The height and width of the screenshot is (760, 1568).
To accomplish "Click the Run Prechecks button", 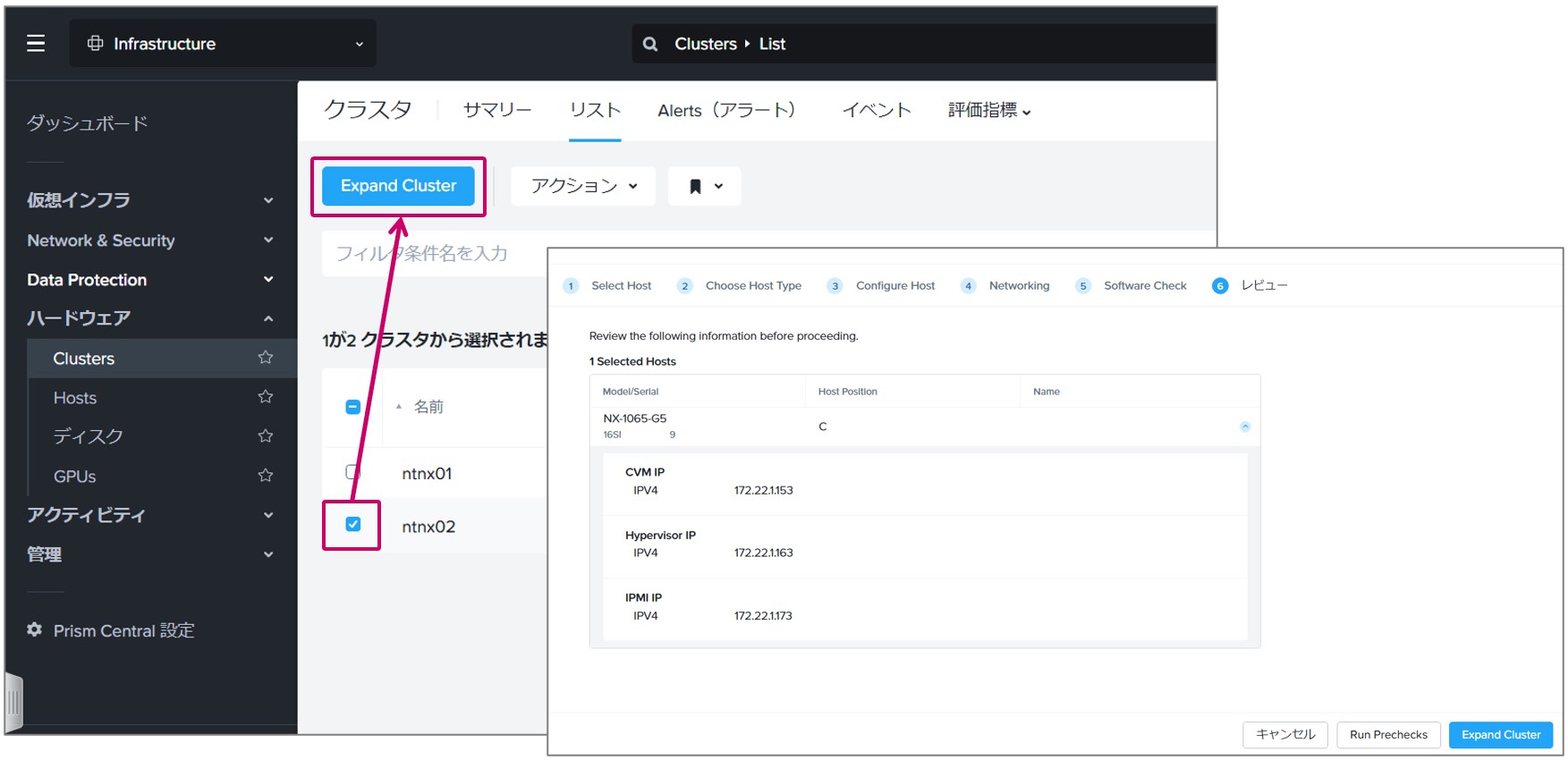I will pos(1388,735).
